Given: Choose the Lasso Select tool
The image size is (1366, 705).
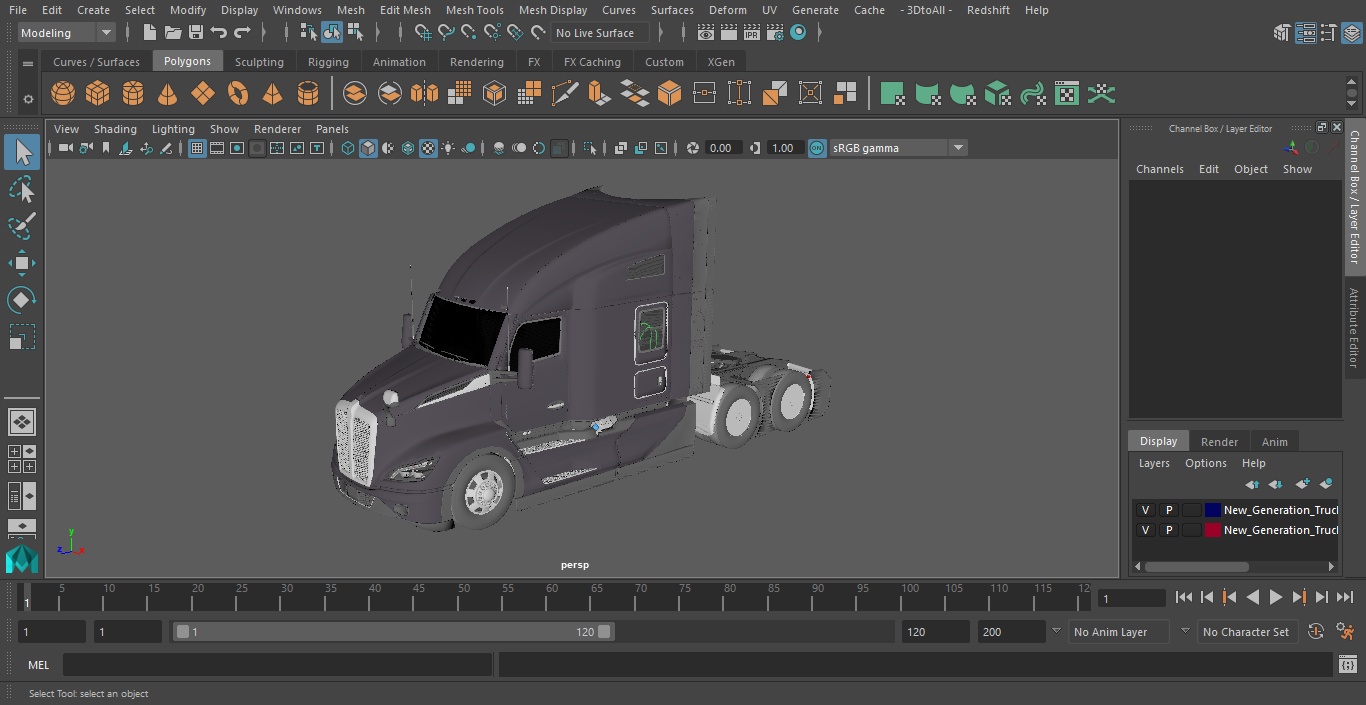Looking at the screenshot, I should pyautogui.click(x=22, y=190).
